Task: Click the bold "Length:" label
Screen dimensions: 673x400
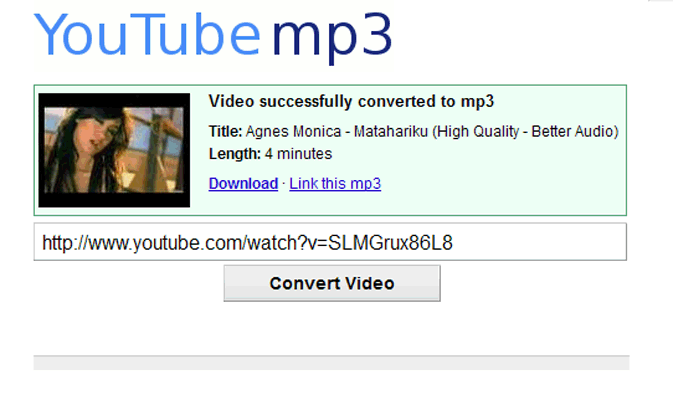Action: click(x=235, y=154)
